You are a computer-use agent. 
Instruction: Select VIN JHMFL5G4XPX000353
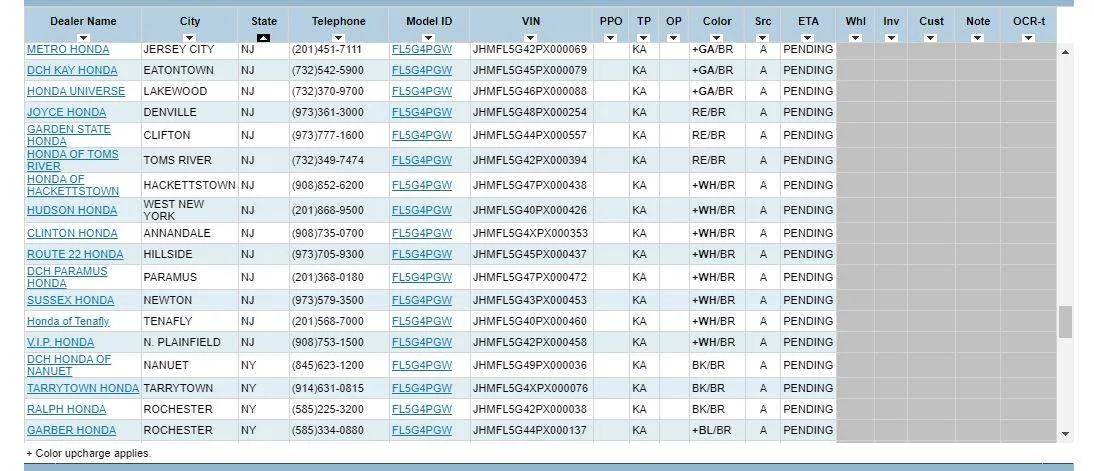click(x=530, y=233)
